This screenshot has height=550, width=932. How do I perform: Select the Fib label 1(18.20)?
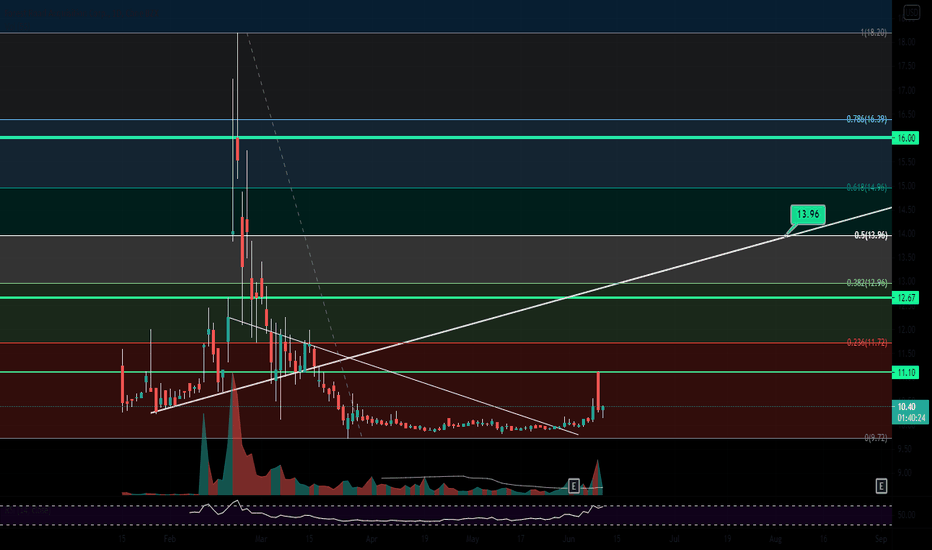874,33
